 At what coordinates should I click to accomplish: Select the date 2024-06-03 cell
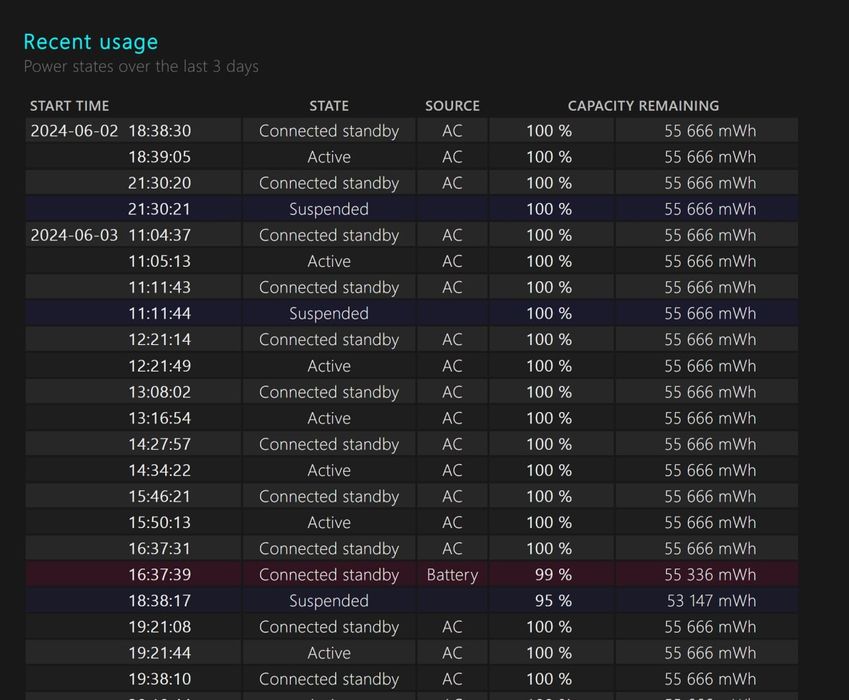coord(74,235)
